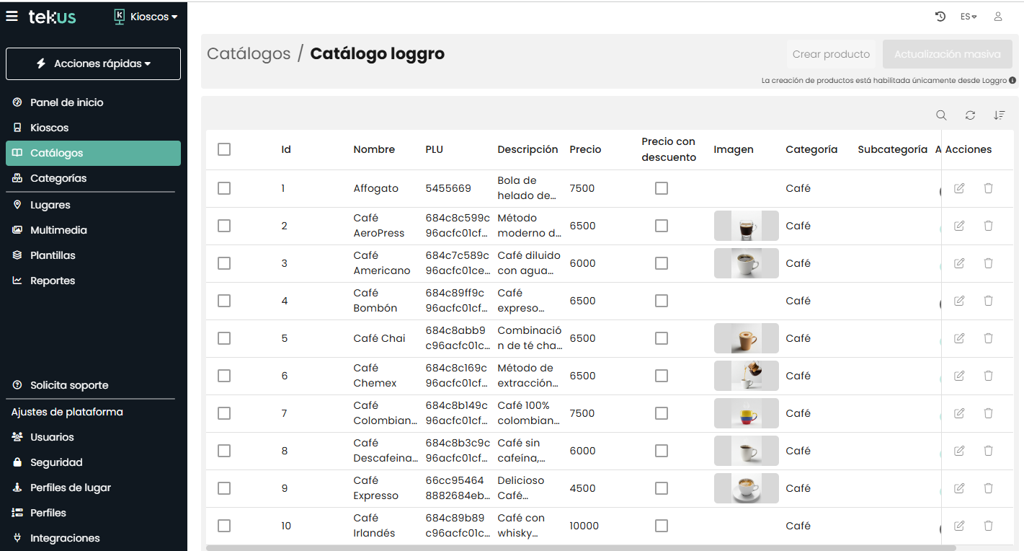The width and height of the screenshot is (1024, 551).
Task: Open the Acciones rápidas dropdown
Action: (93, 64)
